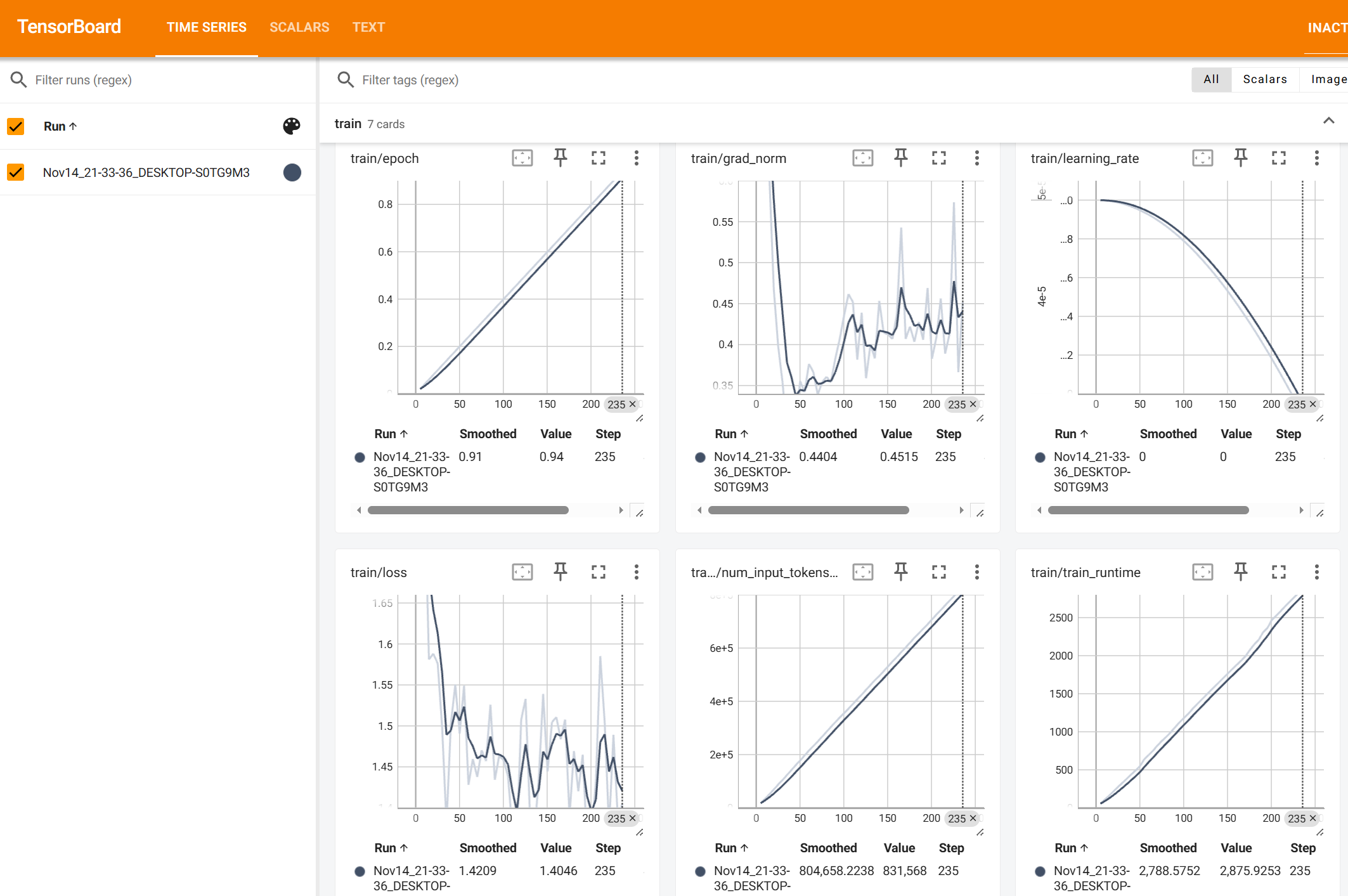Pin the train/train_runtime card
1348x896 pixels.
1240,572
